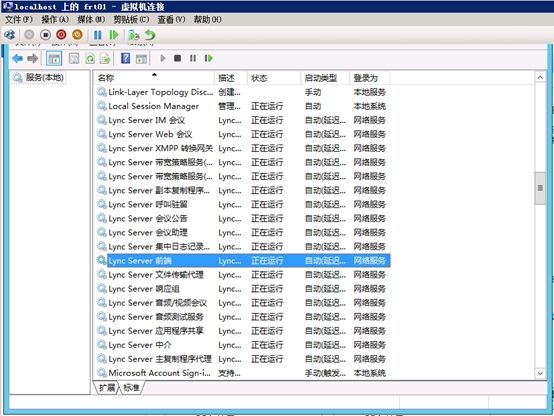Click the greyed Start VM icon

(29, 35)
